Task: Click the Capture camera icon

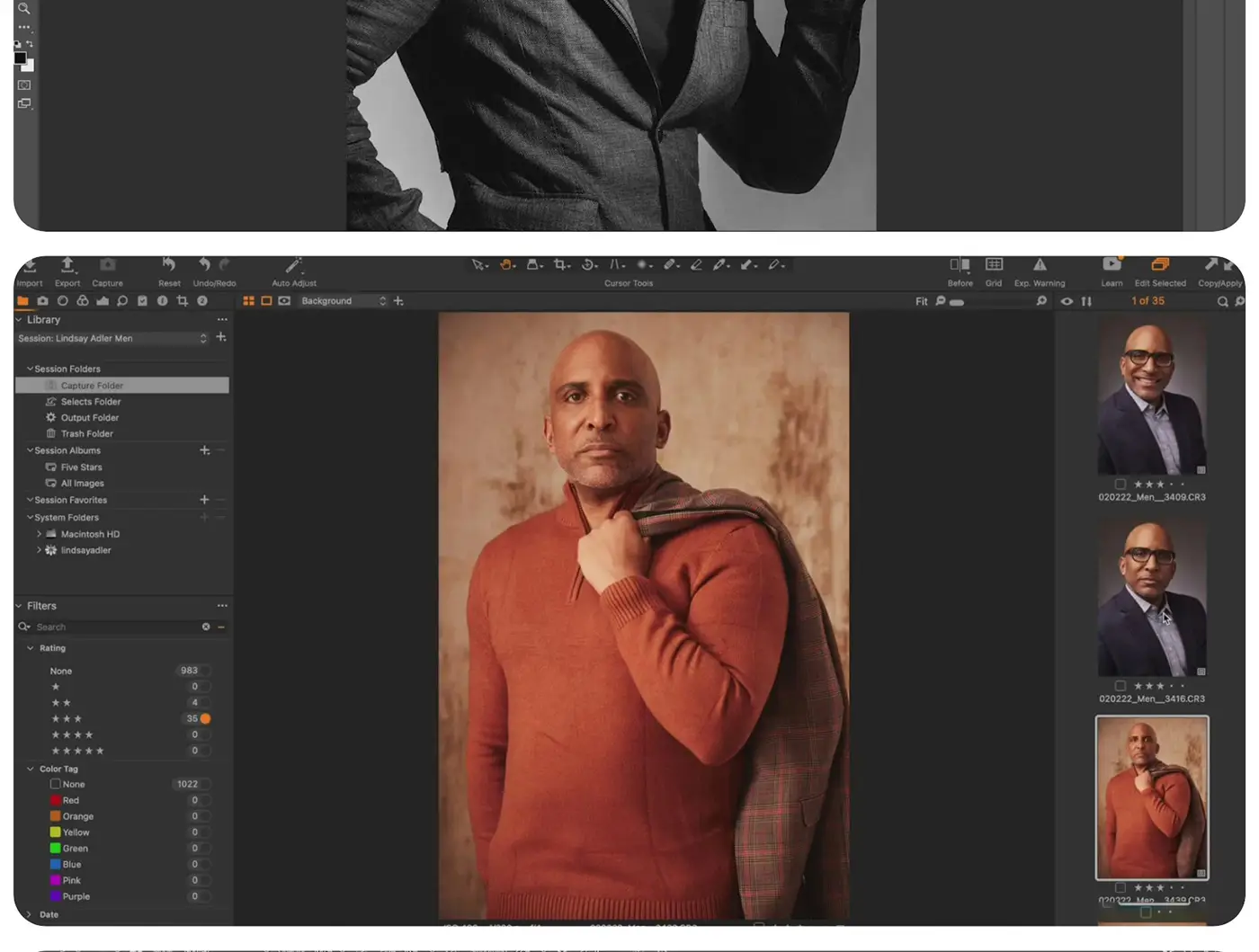Action: (x=107, y=264)
